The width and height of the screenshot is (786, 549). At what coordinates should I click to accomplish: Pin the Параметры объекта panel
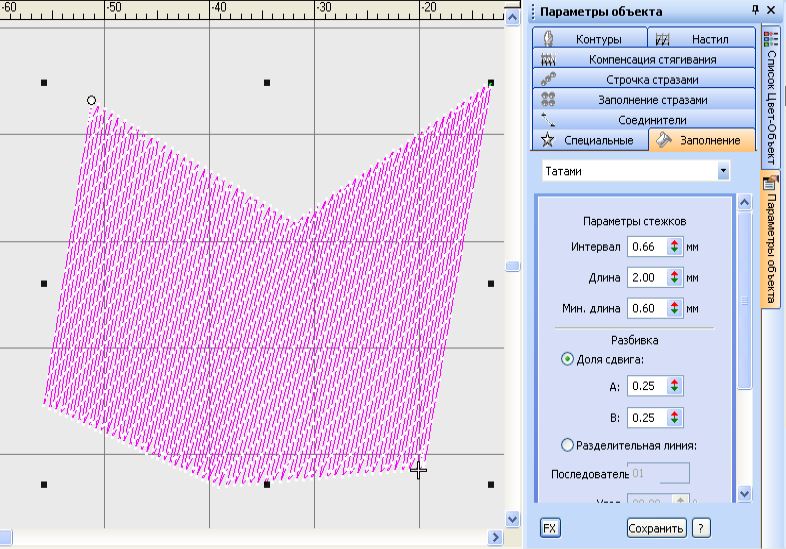pos(755,10)
